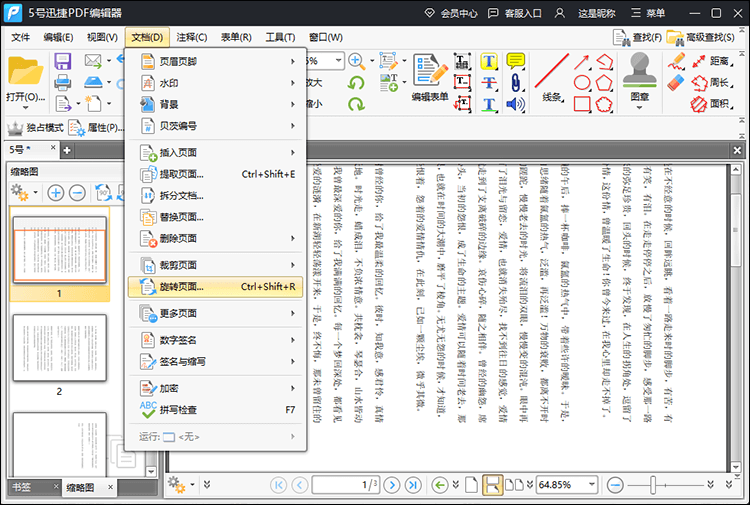The width and height of the screenshot is (750, 505).
Task: Click zoom-out minus button beside slider
Action: pos(615,485)
